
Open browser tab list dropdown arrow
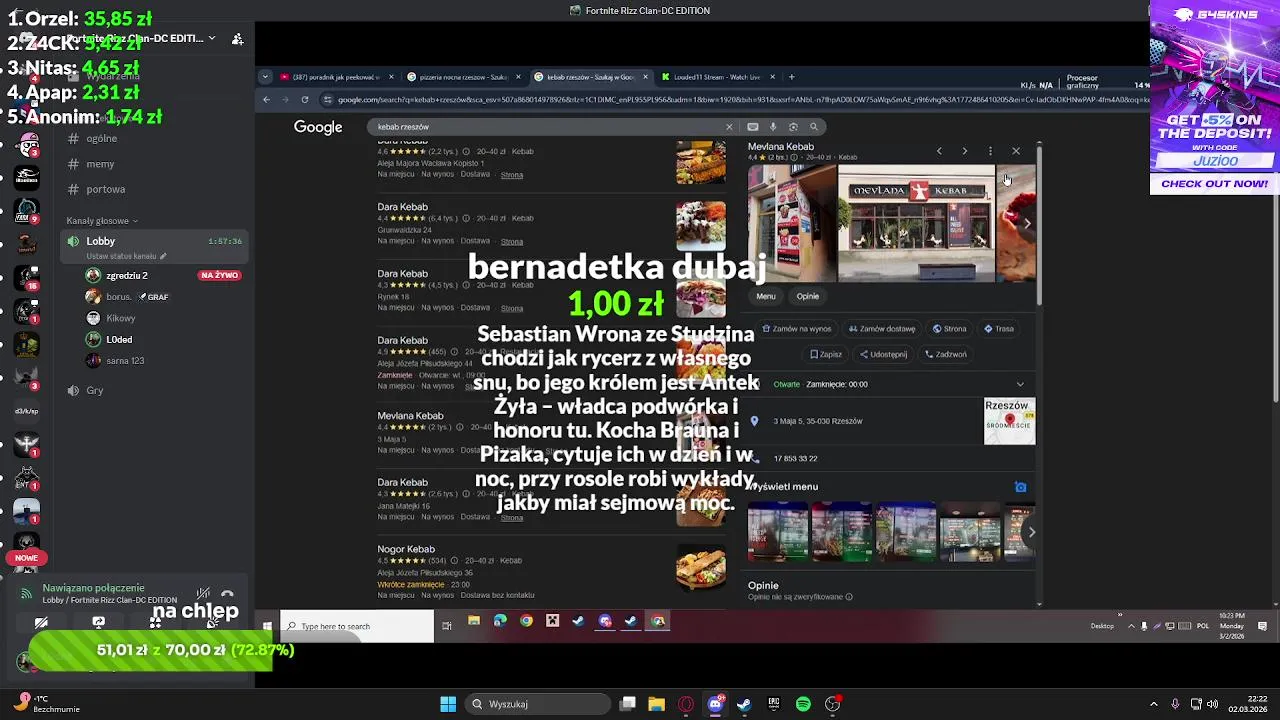point(265,77)
